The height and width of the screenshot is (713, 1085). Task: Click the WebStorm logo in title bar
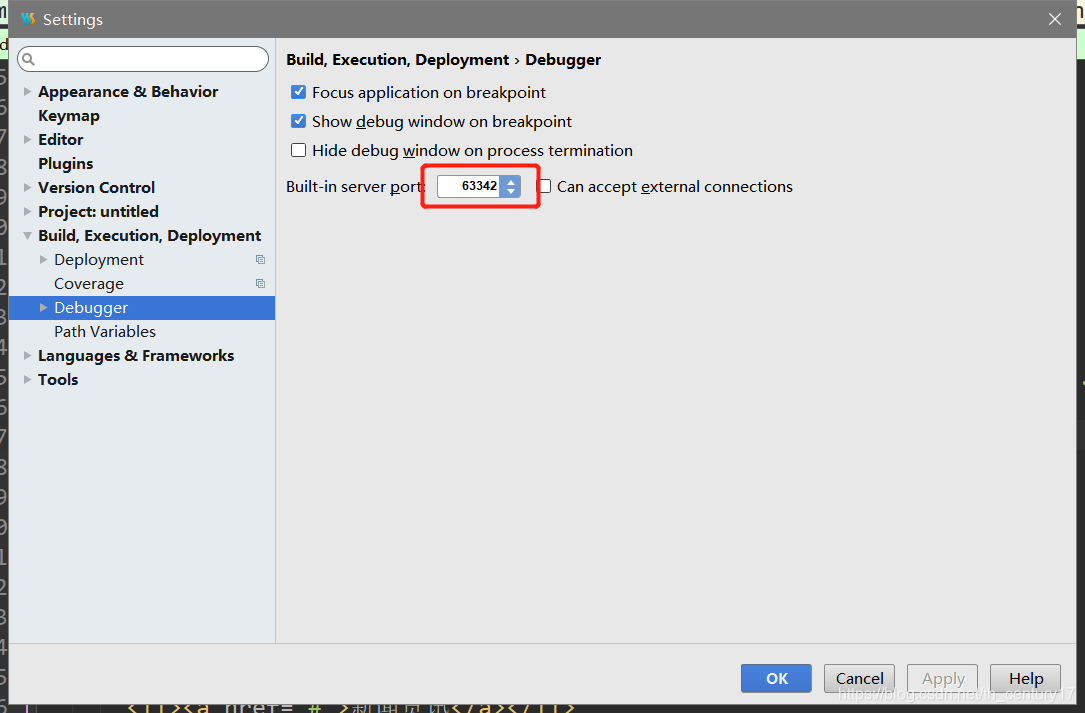click(28, 19)
